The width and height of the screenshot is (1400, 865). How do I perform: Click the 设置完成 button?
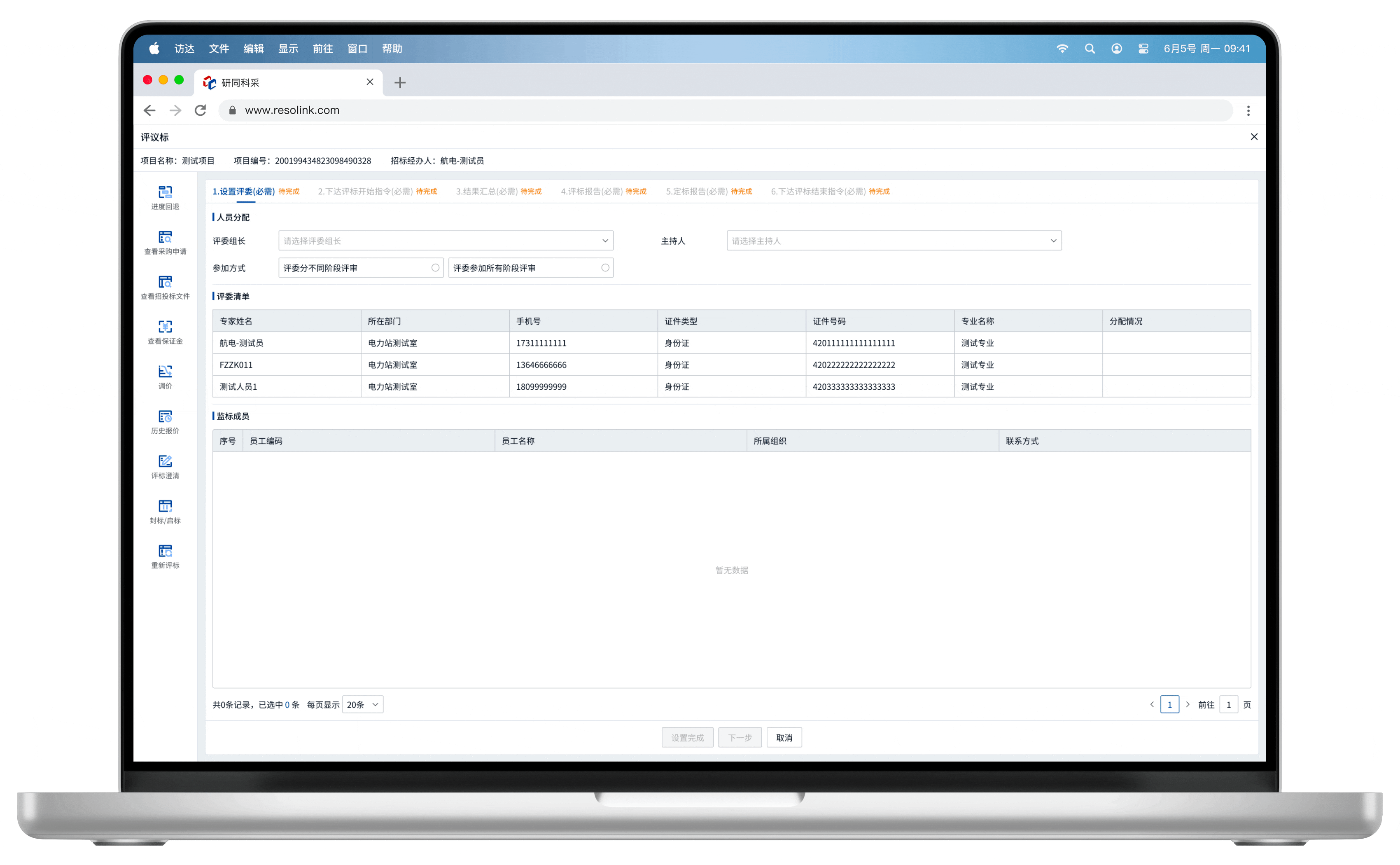(x=687, y=737)
